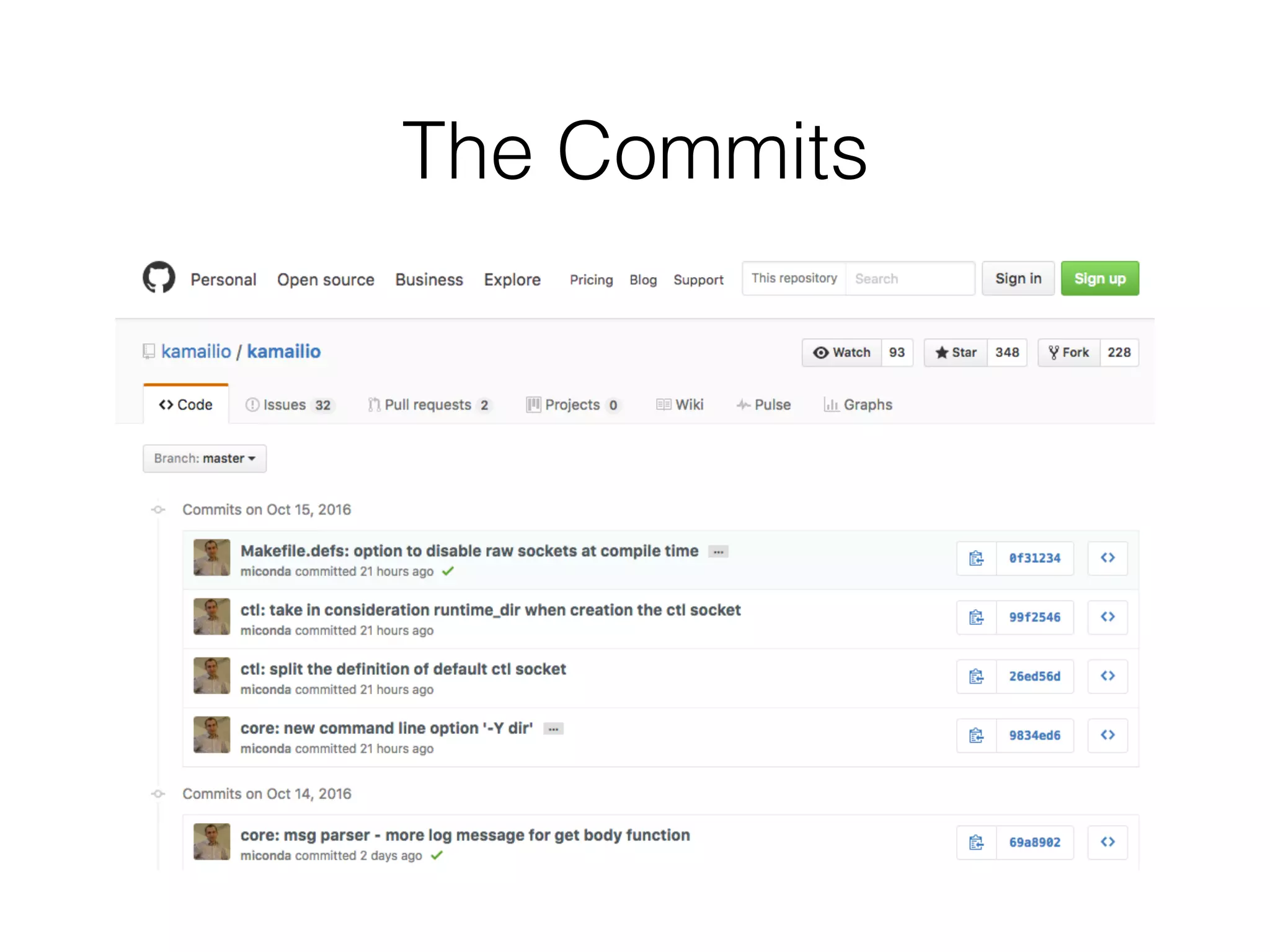
Task: Expand ellipsis on Makefile.defs commit message
Action: [x=718, y=552]
